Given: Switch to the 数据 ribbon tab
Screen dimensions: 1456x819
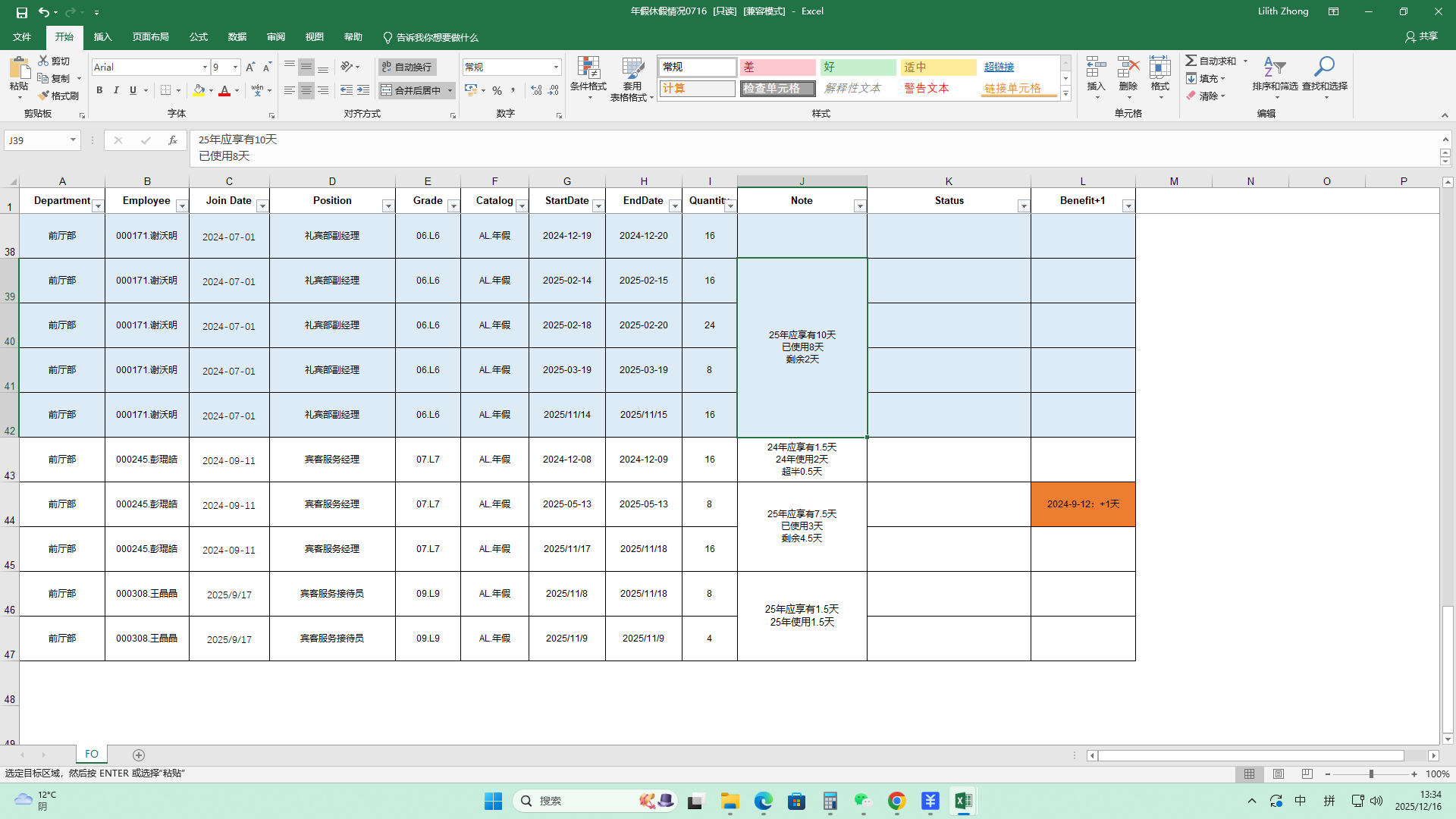Looking at the screenshot, I should (x=237, y=37).
